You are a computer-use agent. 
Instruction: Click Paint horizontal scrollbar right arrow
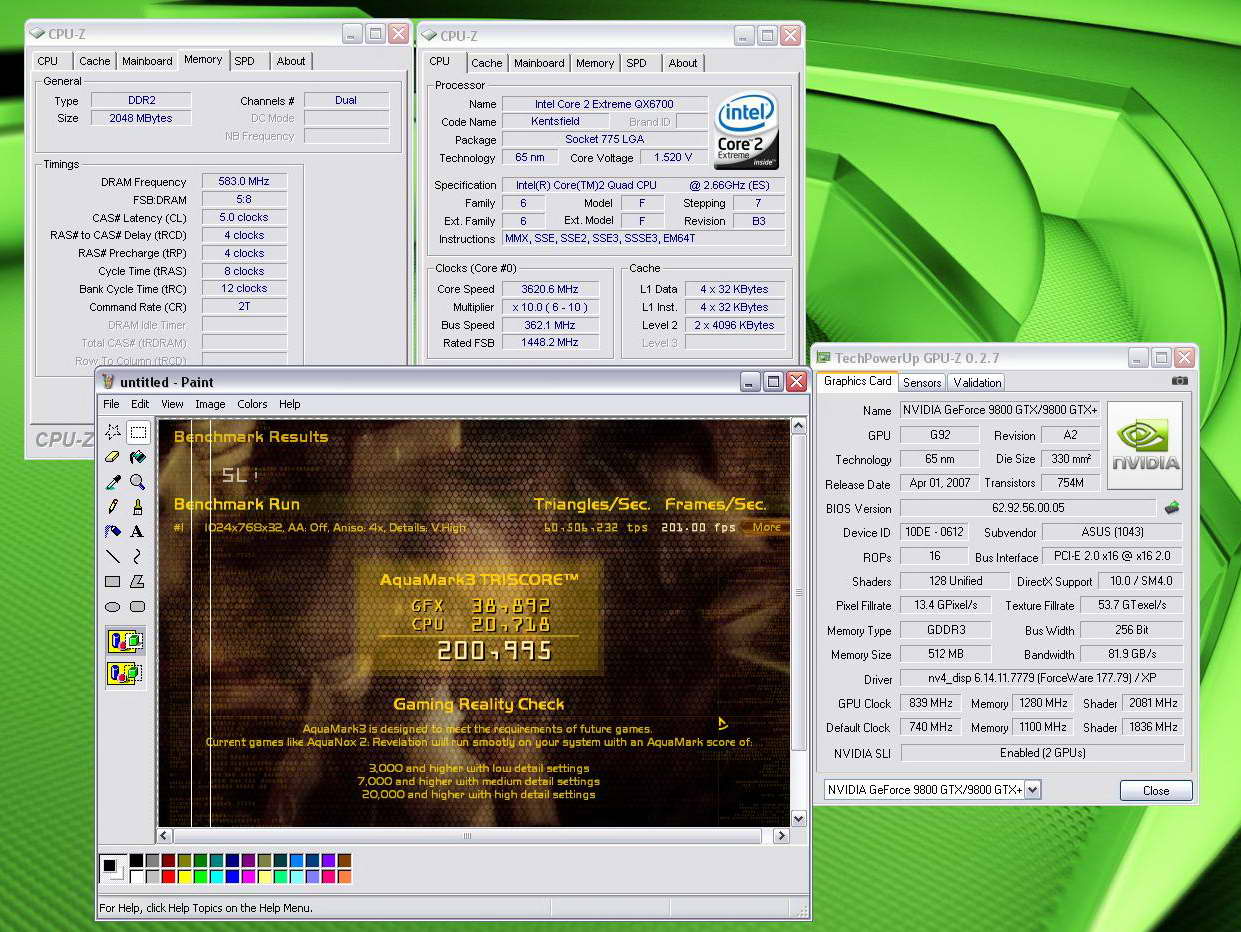pos(781,835)
